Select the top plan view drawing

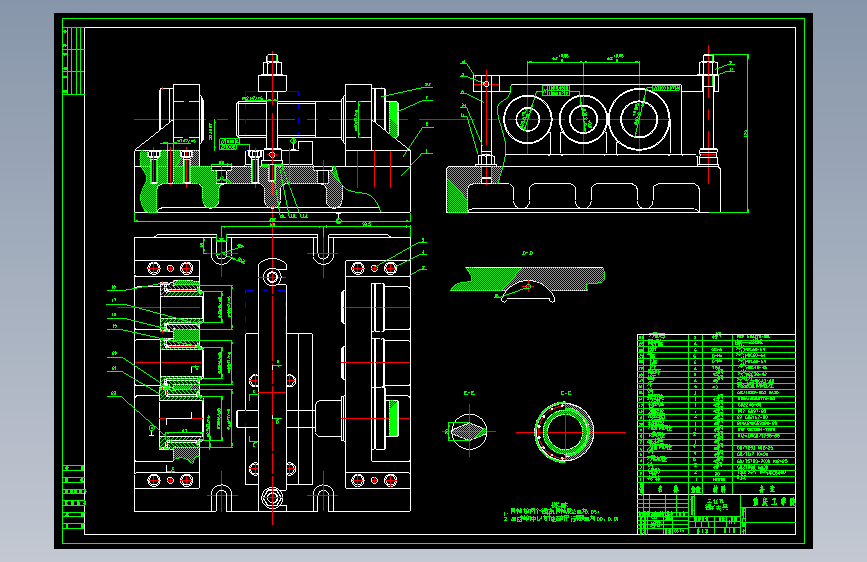[x=272, y=373]
